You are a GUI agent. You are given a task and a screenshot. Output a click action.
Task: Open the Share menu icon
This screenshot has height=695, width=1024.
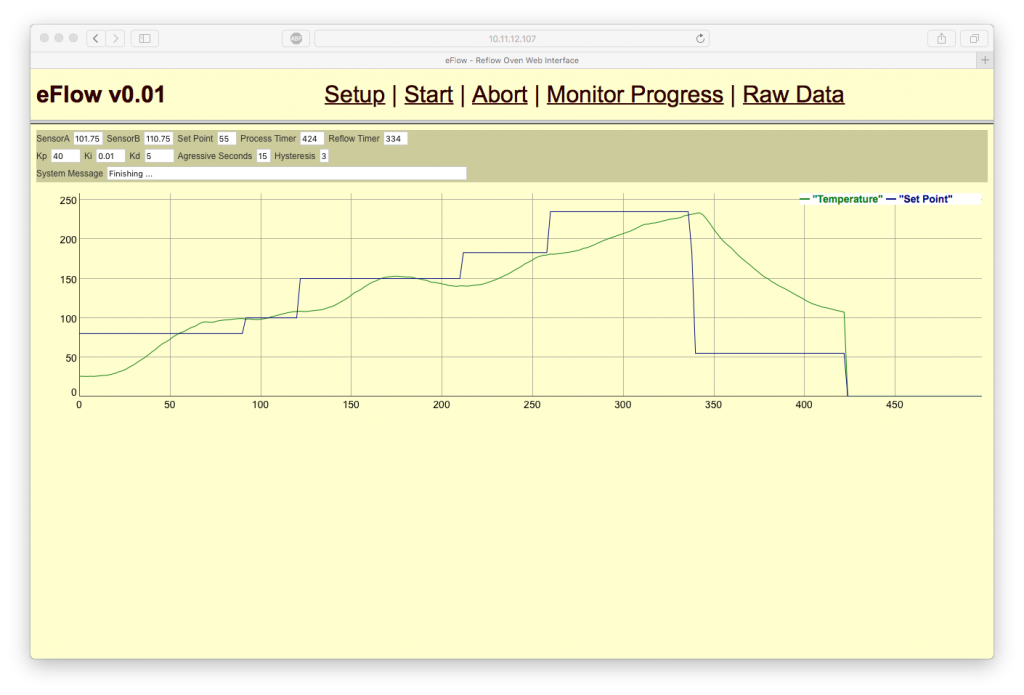click(941, 38)
